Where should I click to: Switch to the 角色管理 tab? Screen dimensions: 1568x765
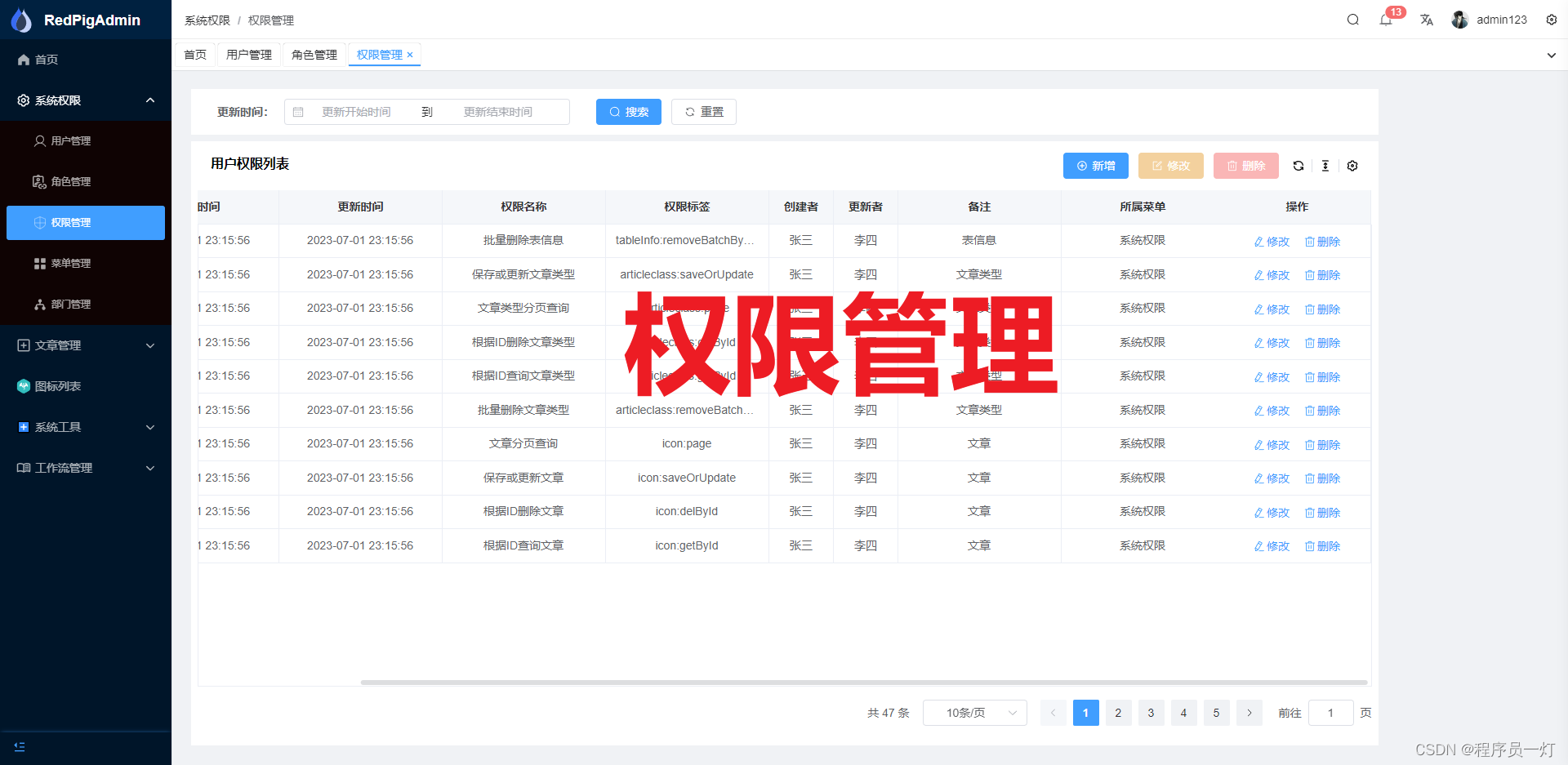[x=314, y=55]
